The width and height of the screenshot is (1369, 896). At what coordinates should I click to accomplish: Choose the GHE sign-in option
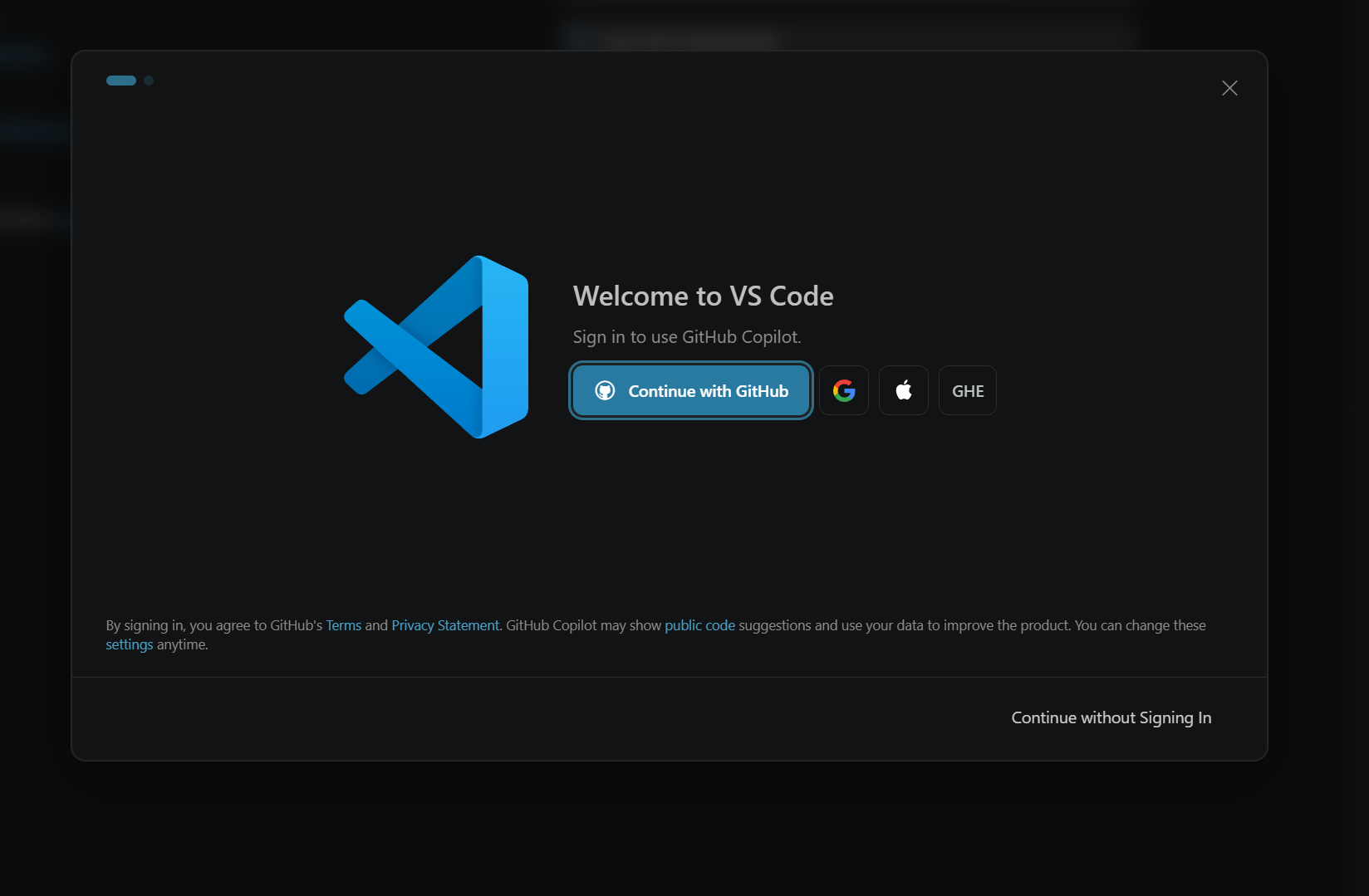click(x=968, y=390)
